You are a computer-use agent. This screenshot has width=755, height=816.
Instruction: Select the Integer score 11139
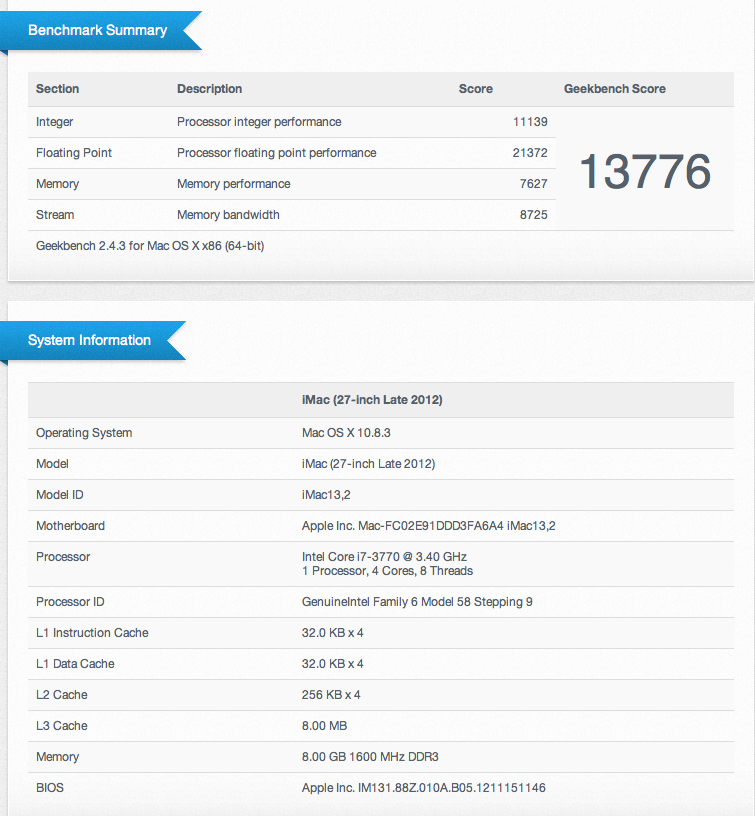click(530, 122)
